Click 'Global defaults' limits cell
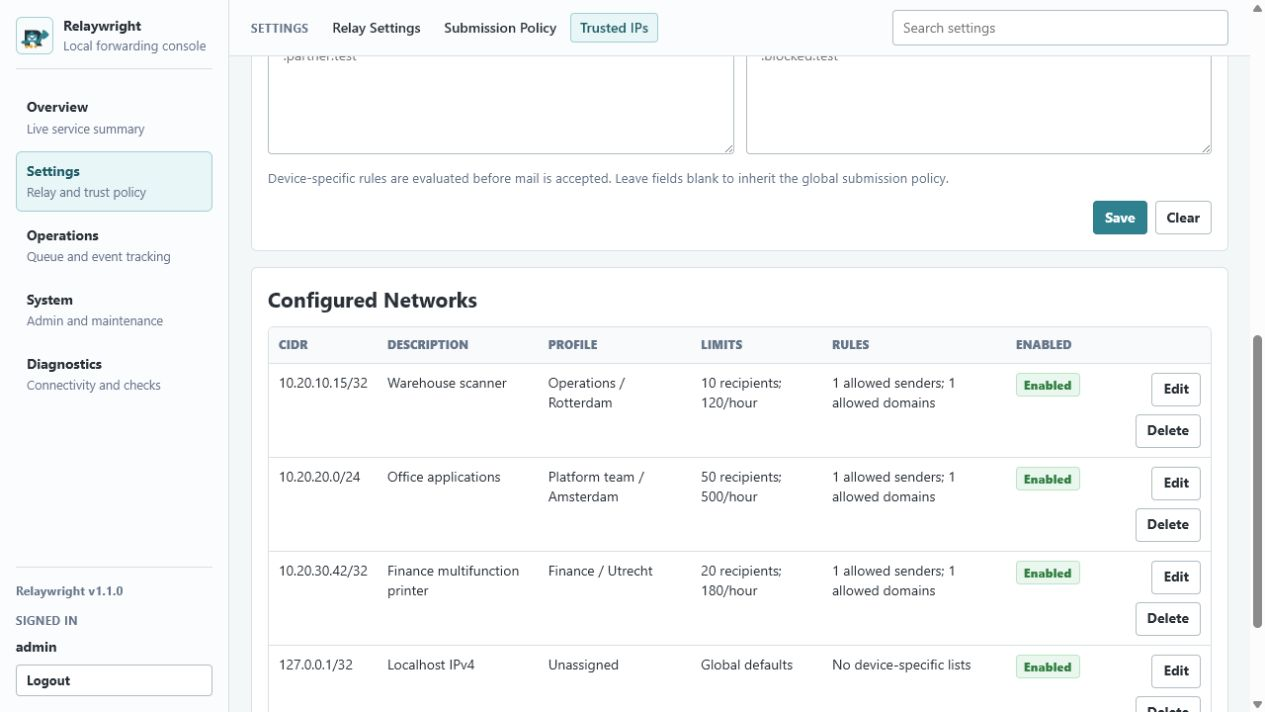 [x=747, y=665]
